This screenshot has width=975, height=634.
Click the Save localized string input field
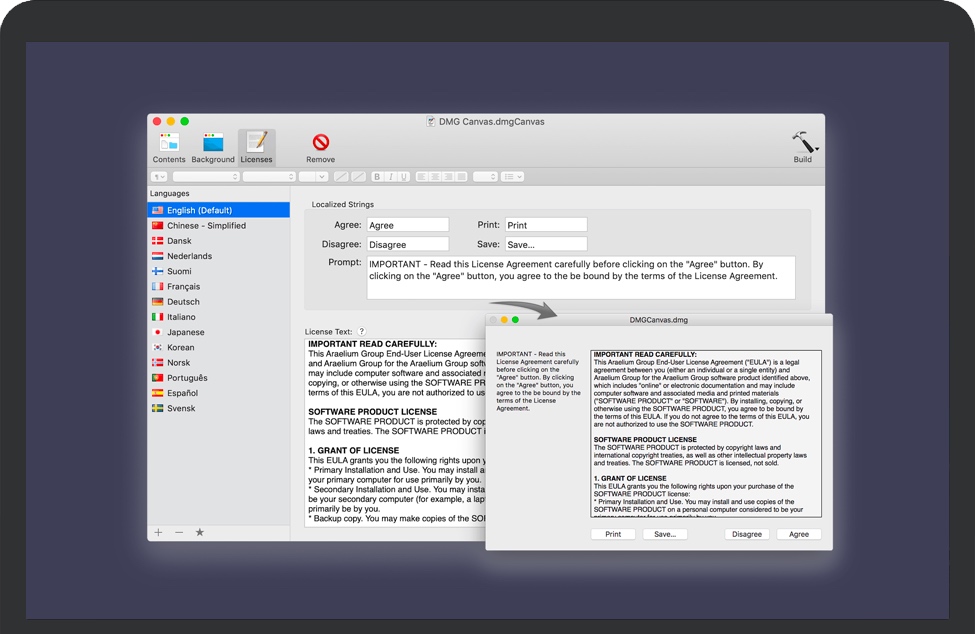point(545,244)
